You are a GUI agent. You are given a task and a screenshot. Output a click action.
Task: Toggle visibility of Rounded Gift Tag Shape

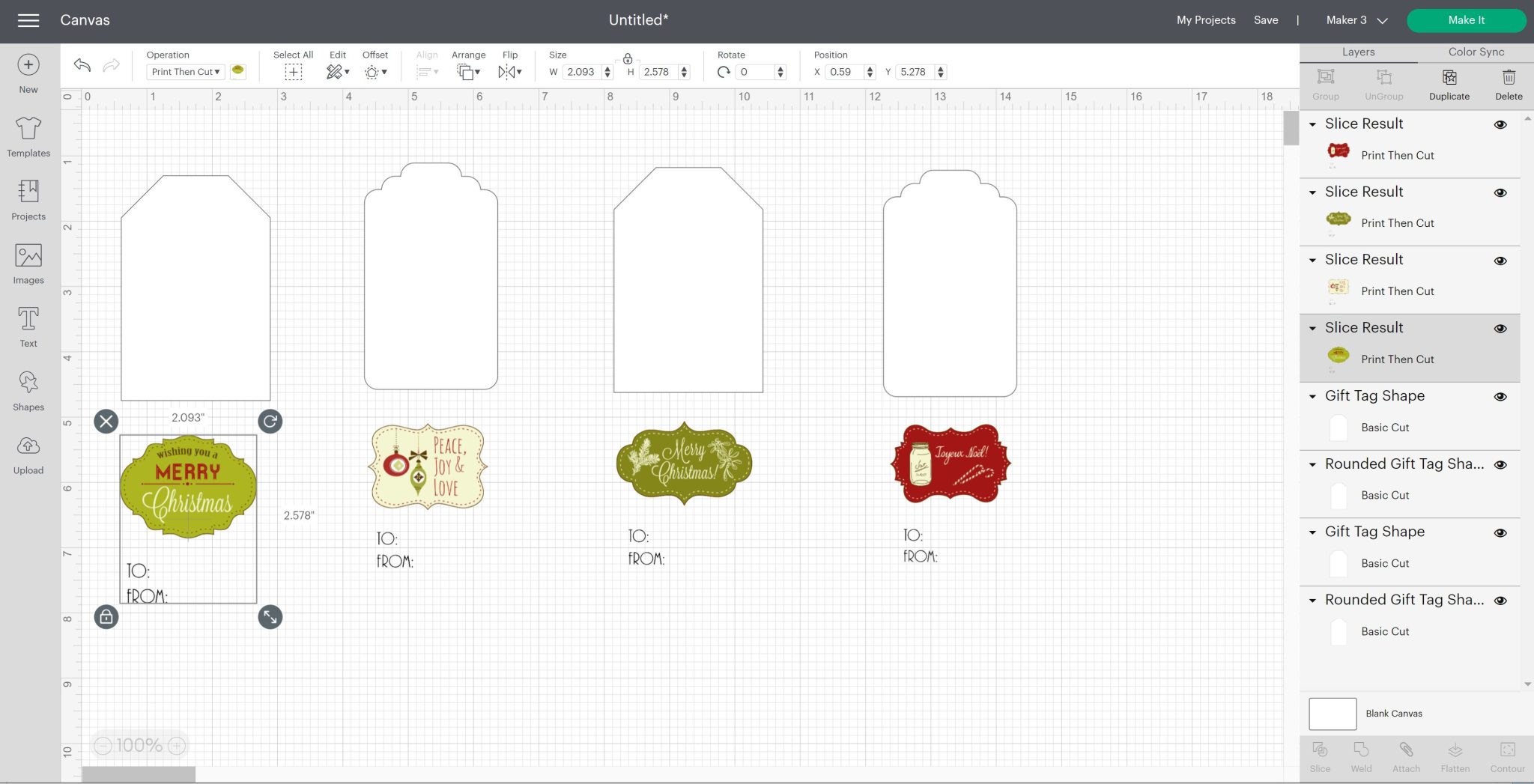(x=1500, y=464)
